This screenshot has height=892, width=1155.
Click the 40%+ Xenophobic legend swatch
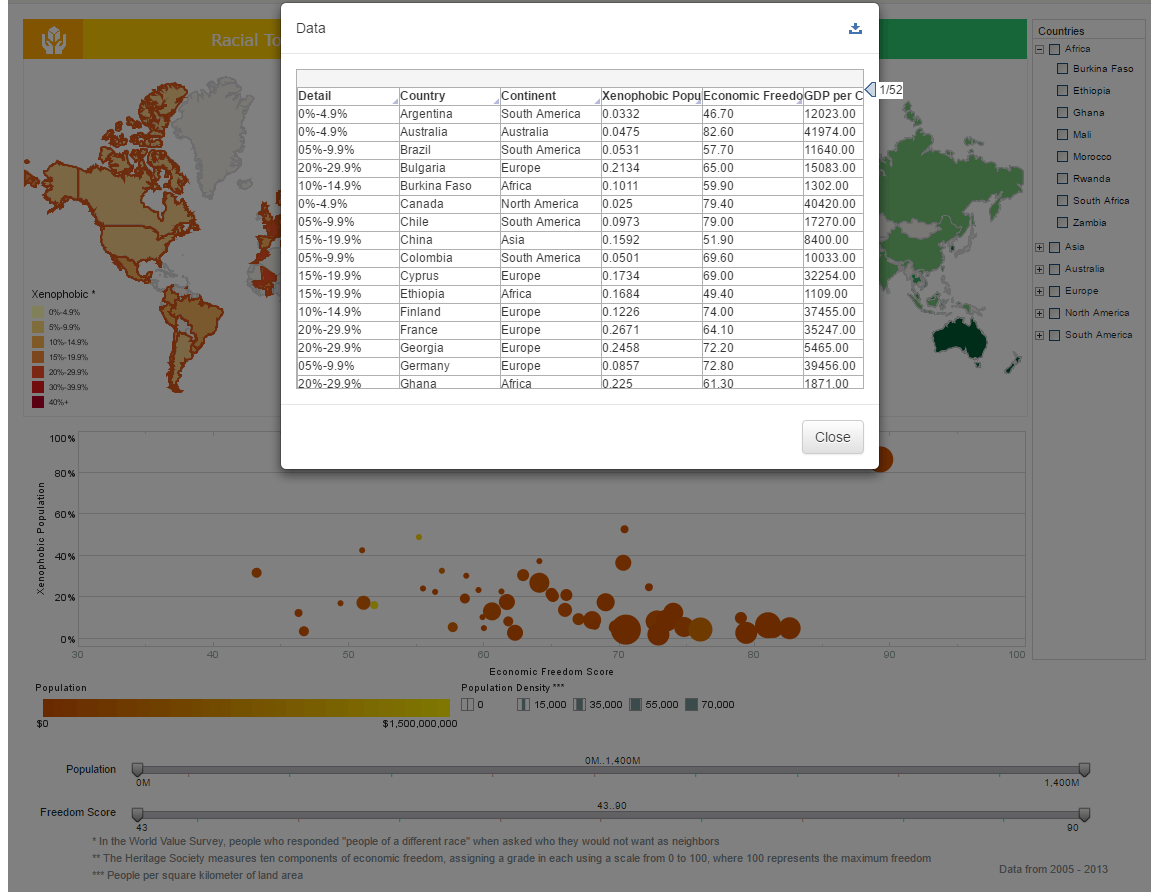[x=38, y=402]
